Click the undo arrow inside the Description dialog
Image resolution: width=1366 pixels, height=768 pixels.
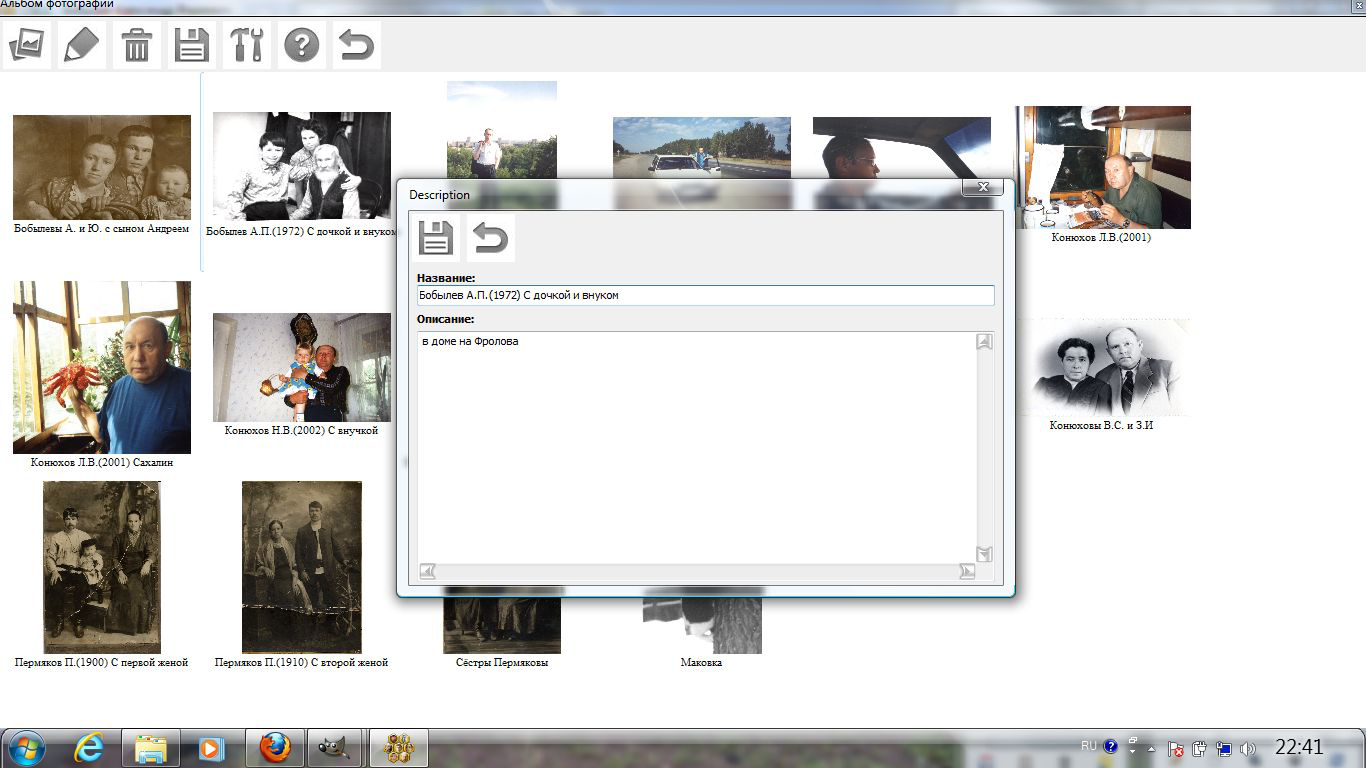[490, 238]
